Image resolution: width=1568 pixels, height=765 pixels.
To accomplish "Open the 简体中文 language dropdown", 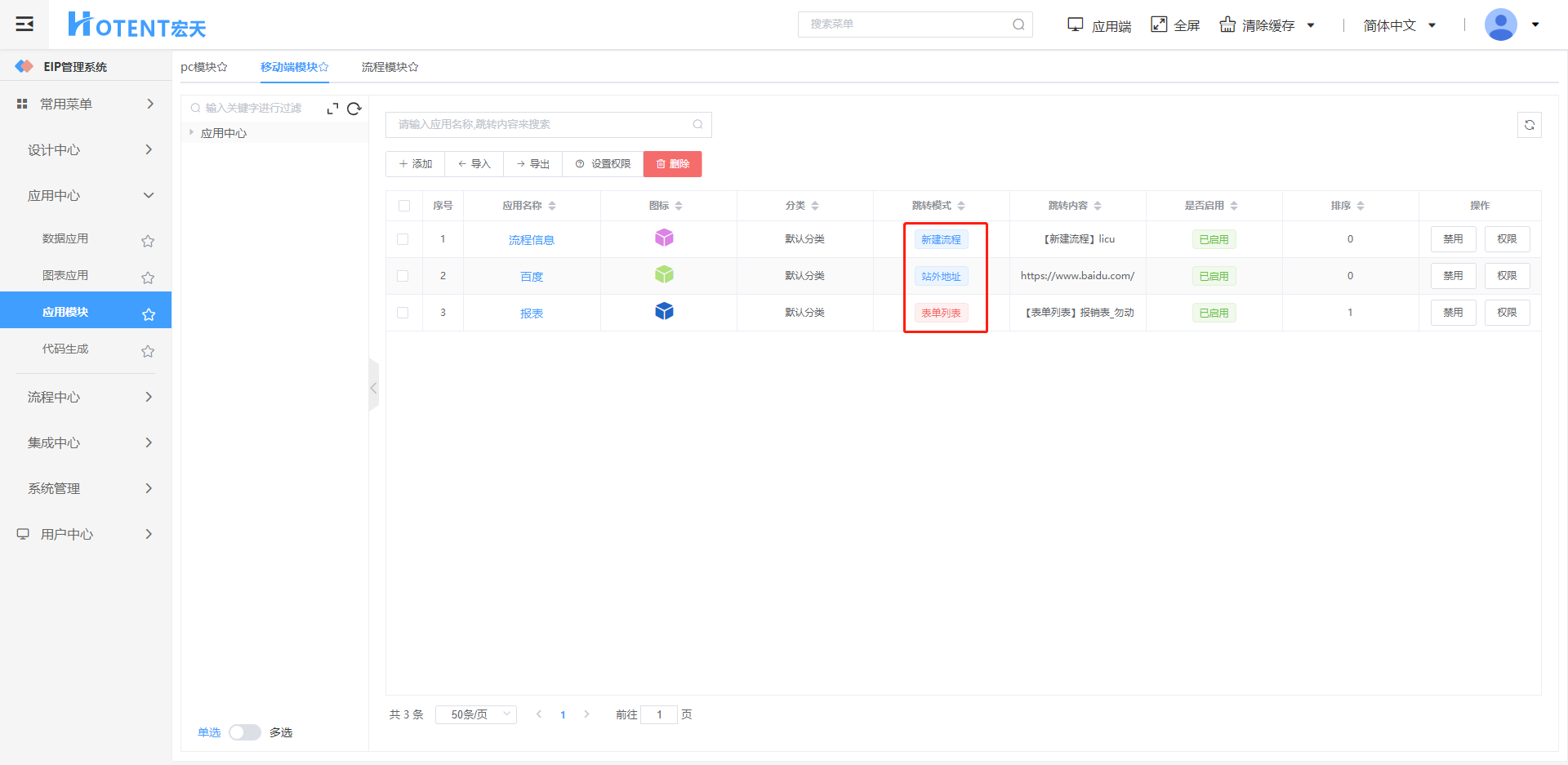I will (1399, 25).
